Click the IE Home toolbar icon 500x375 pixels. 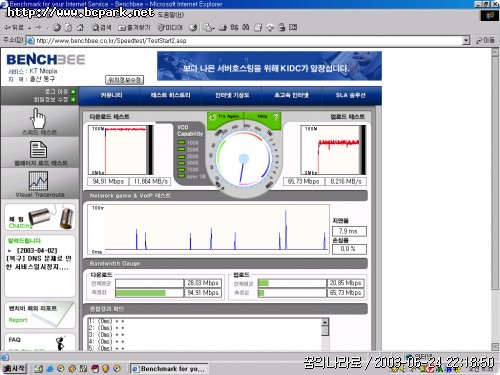coord(80,28)
